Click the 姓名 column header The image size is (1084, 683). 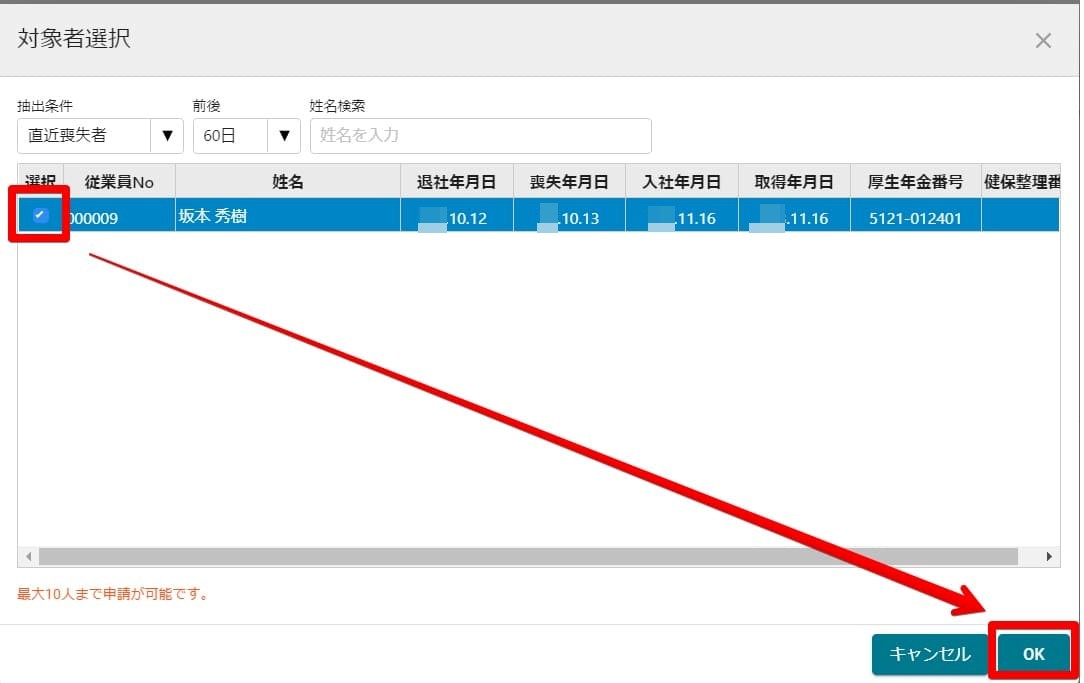288,182
